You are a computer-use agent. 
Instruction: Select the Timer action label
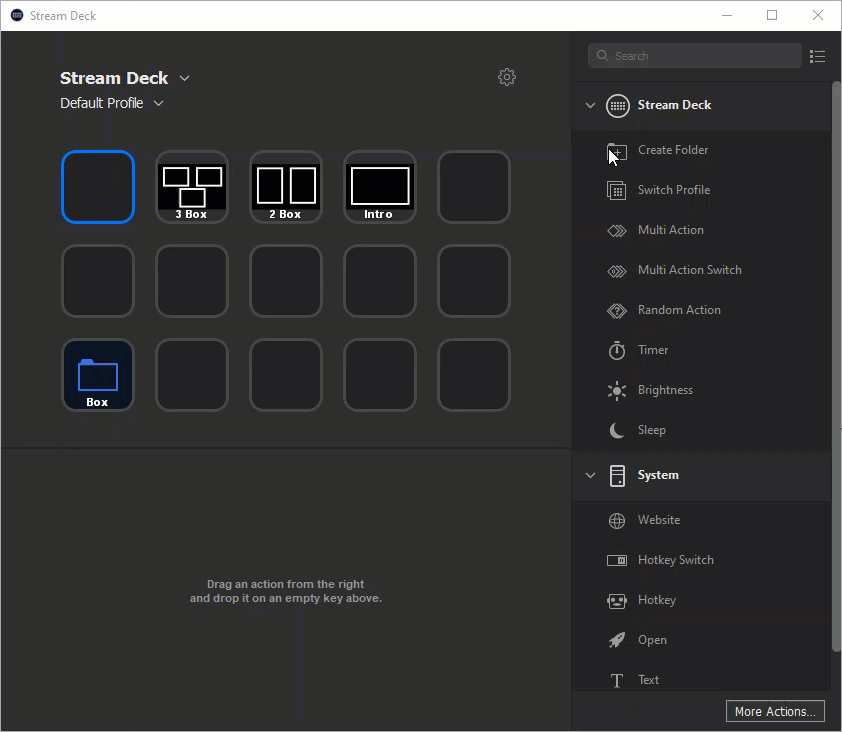653,350
